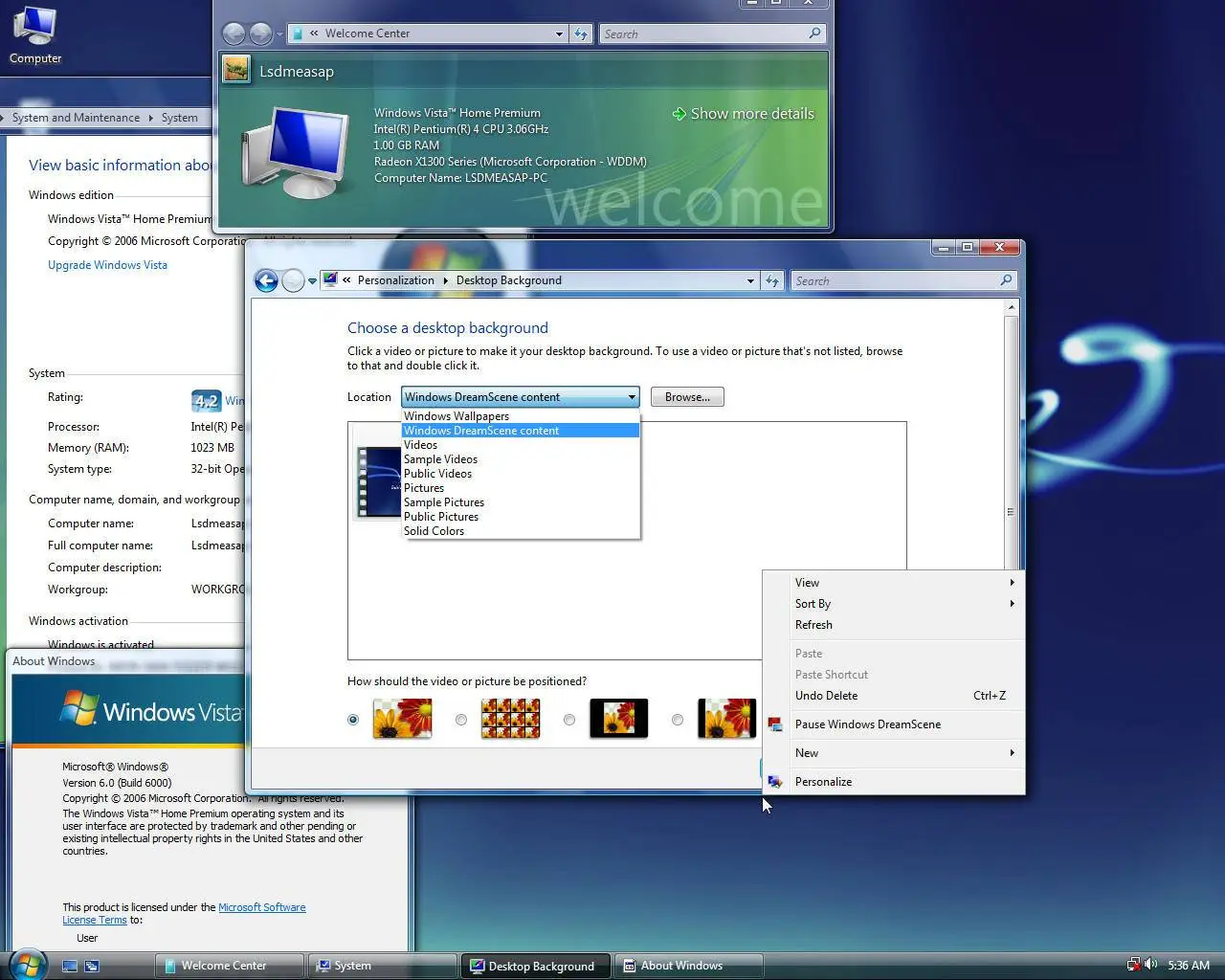Click Back arrow in Desktop Background window

pyautogui.click(x=266, y=280)
